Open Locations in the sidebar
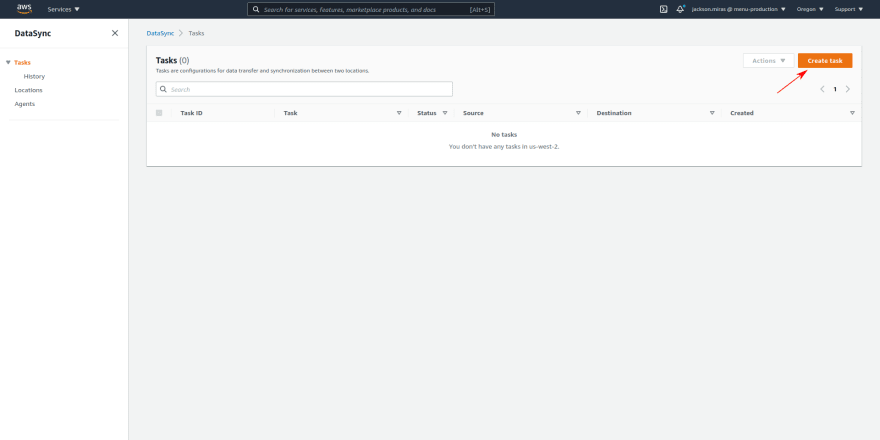 point(29,90)
